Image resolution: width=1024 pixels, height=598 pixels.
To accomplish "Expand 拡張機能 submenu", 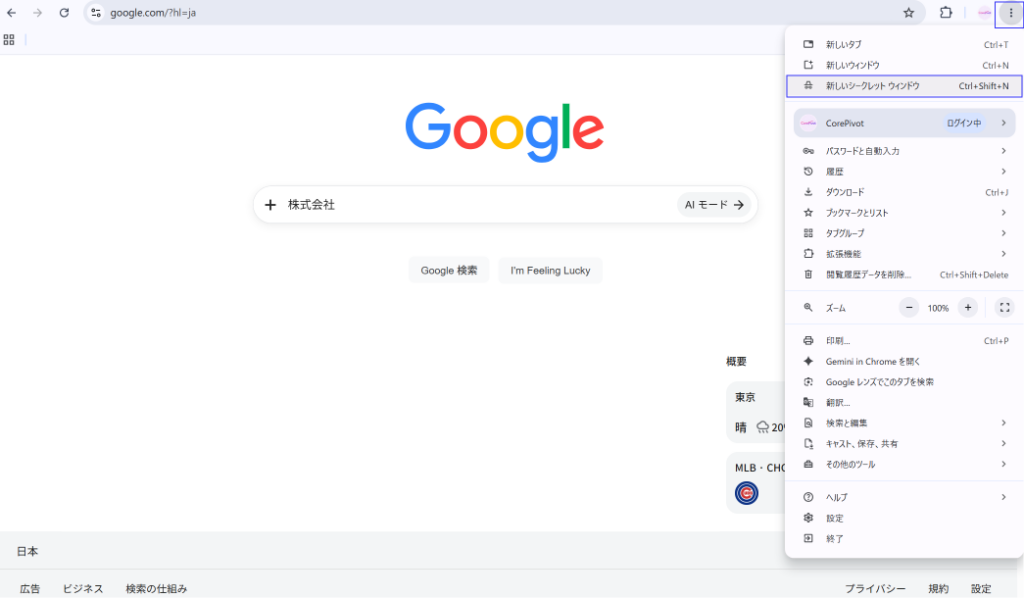I will click(x=904, y=254).
